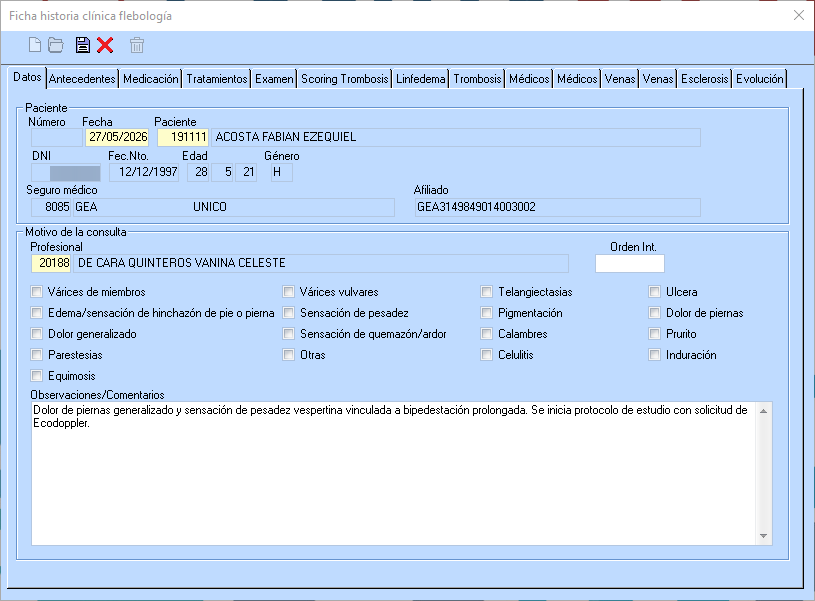
Task: Click the insurance name GEA UNICO
Action: (x=233, y=207)
